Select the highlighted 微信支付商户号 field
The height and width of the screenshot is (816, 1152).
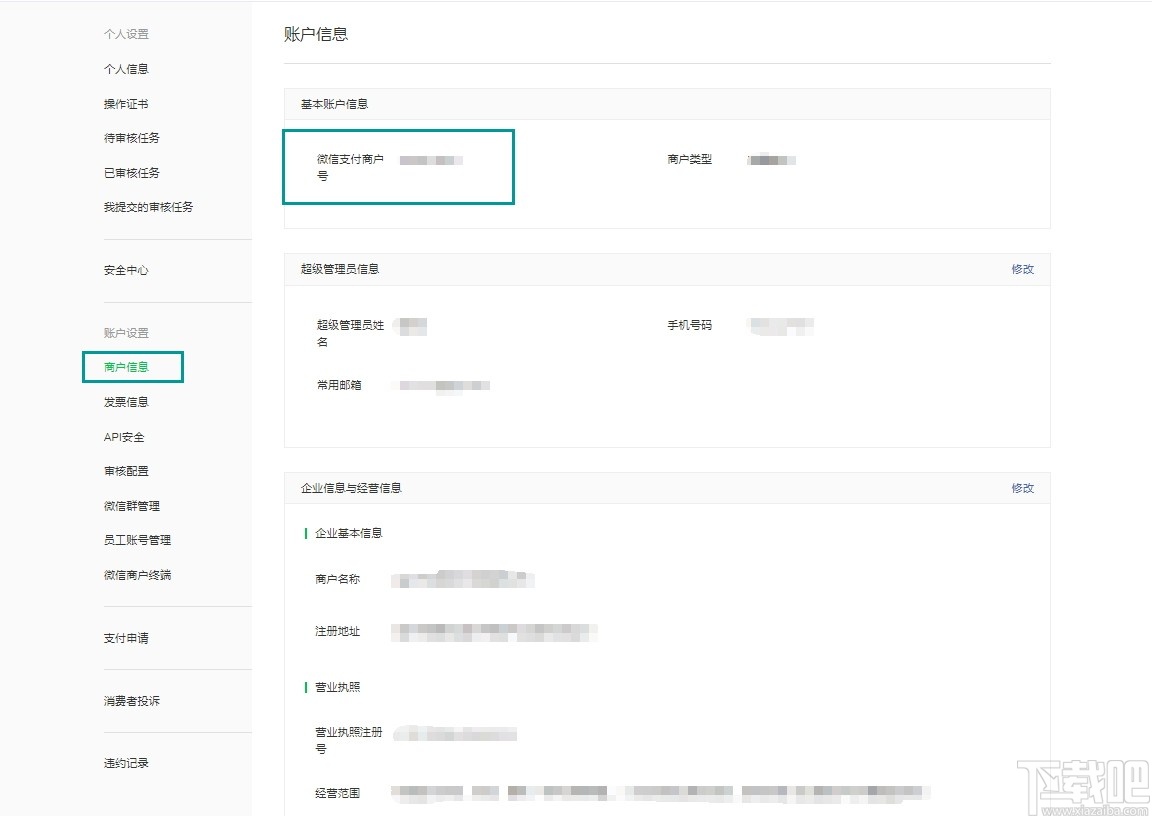(398, 167)
